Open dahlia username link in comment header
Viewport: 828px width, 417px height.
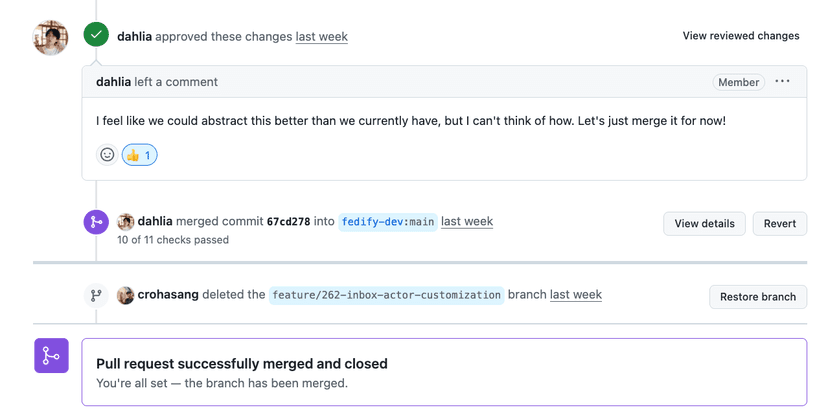(x=113, y=82)
